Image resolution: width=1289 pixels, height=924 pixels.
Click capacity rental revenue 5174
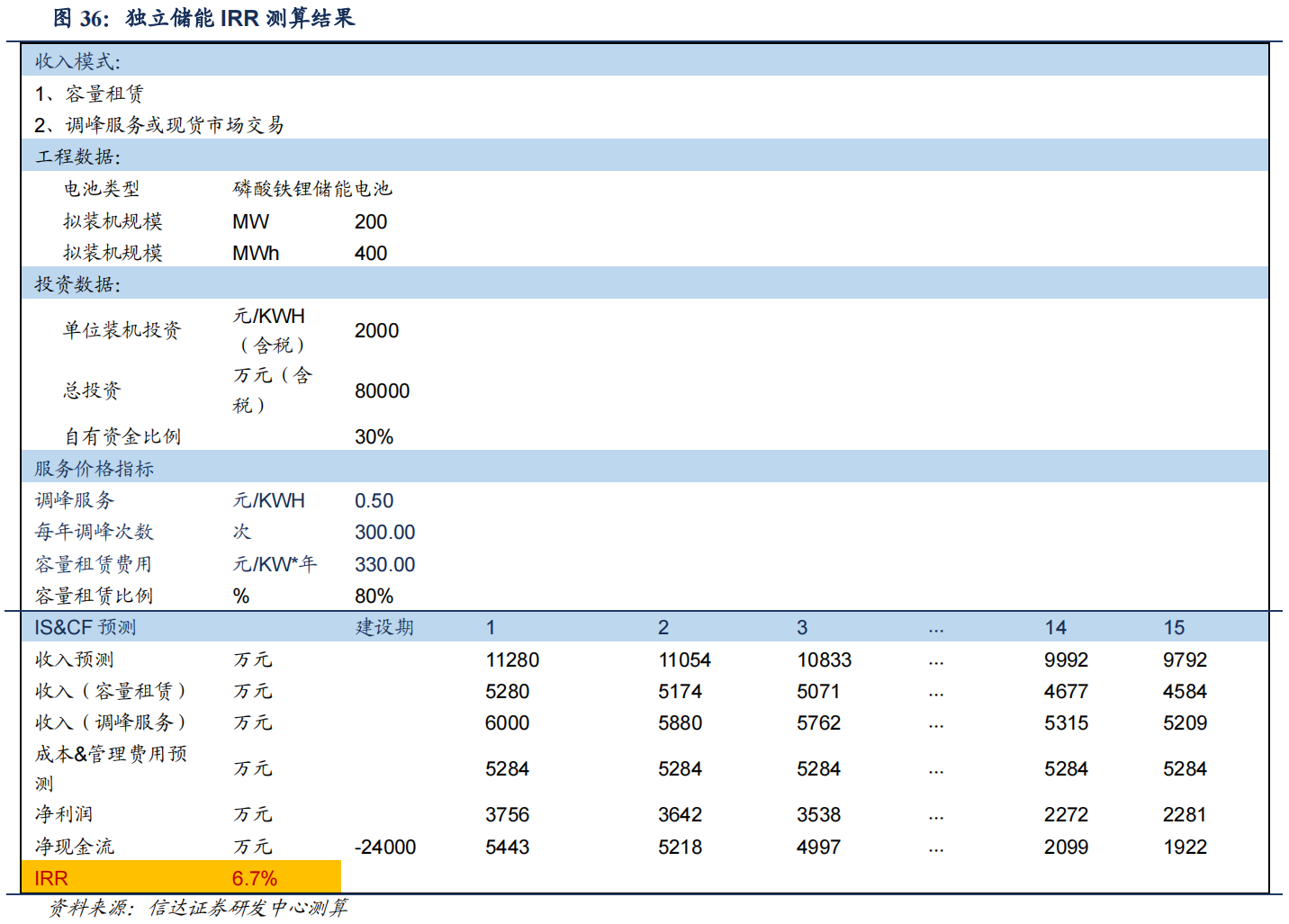(680, 691)
